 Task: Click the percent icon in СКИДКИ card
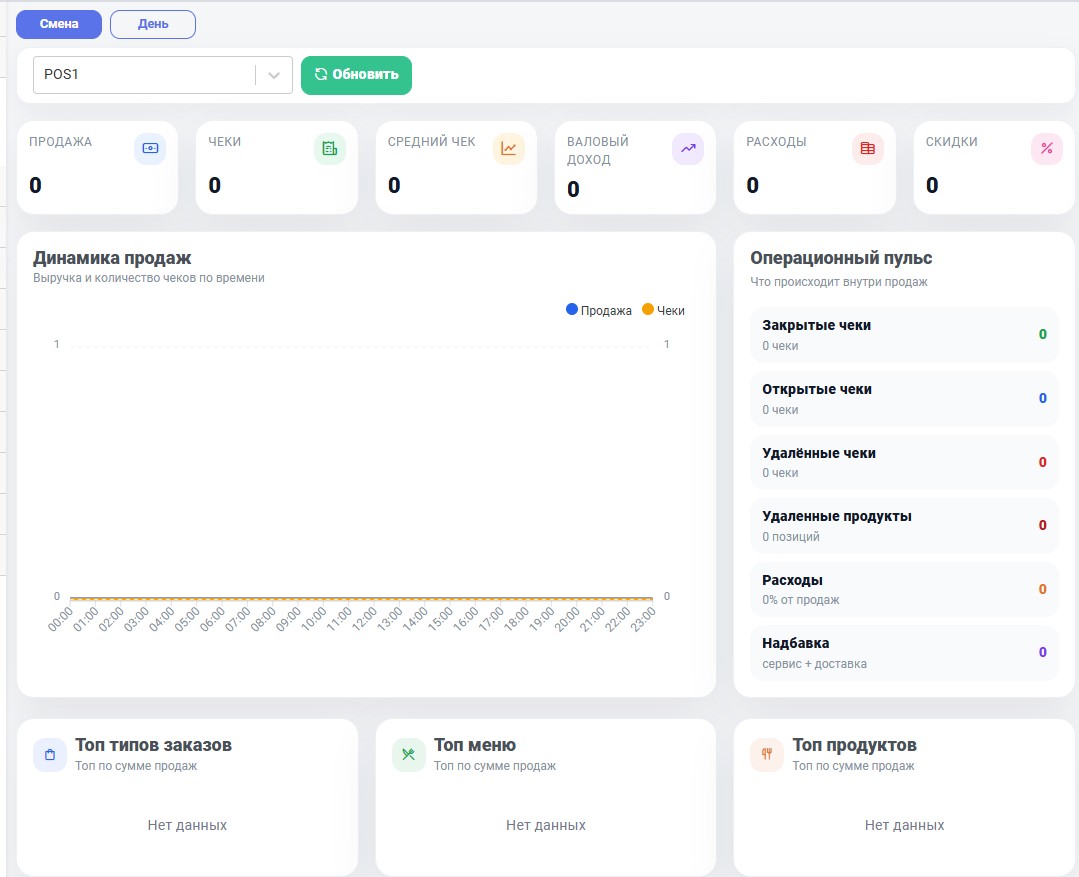(1047, 149)
